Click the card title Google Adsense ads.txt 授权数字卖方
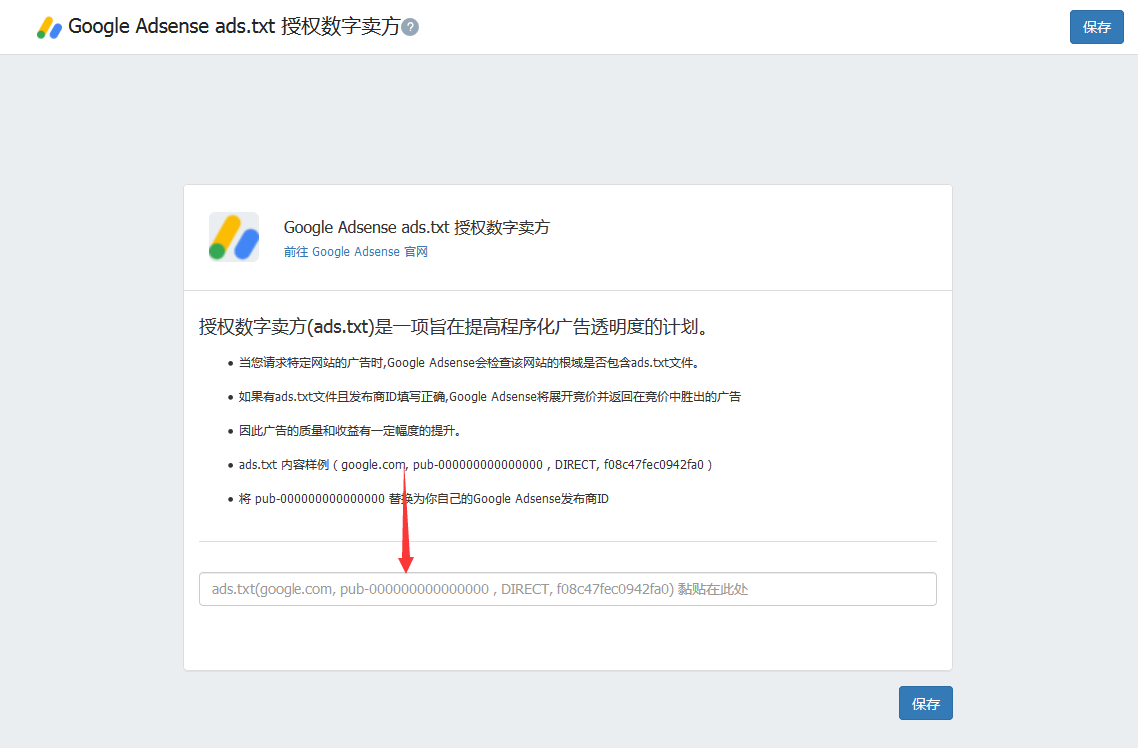 [x=417, y=227]
